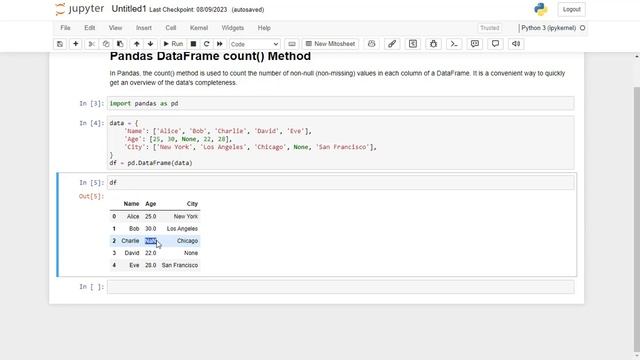
Task: Open the Edit menu
Action: 89,28
